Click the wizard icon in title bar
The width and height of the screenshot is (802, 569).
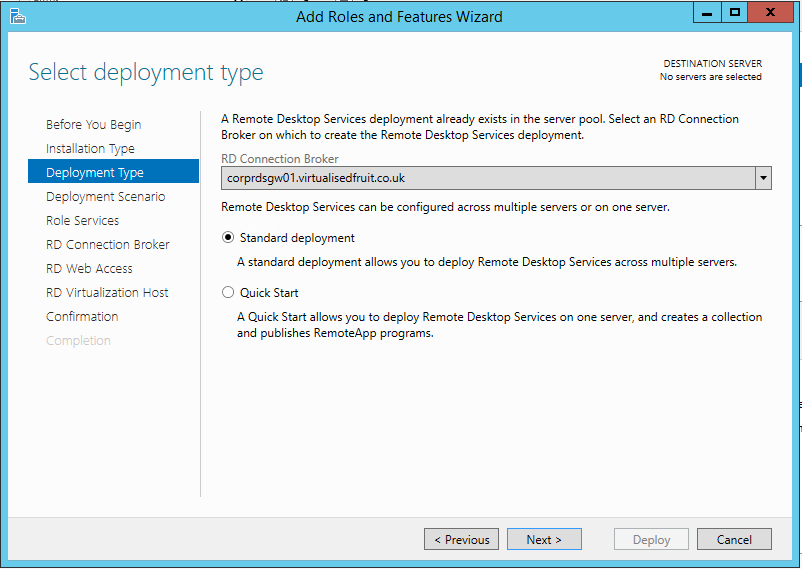(x=17, y=16)
